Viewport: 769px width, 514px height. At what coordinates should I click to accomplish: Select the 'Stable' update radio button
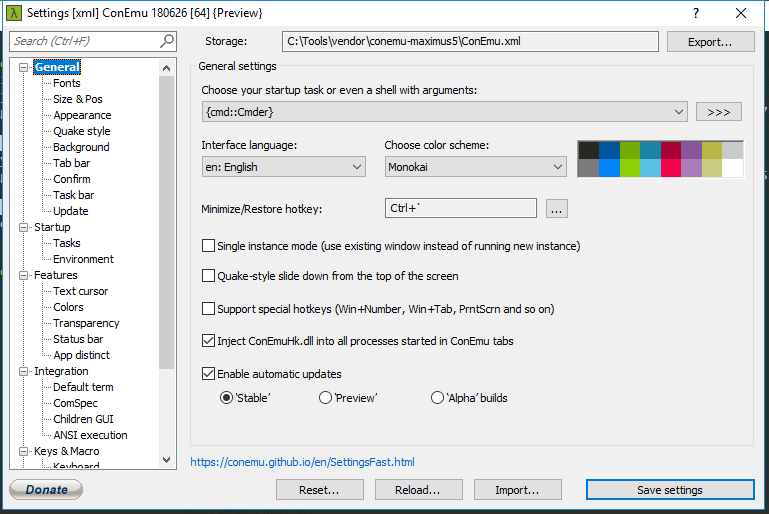226,398
